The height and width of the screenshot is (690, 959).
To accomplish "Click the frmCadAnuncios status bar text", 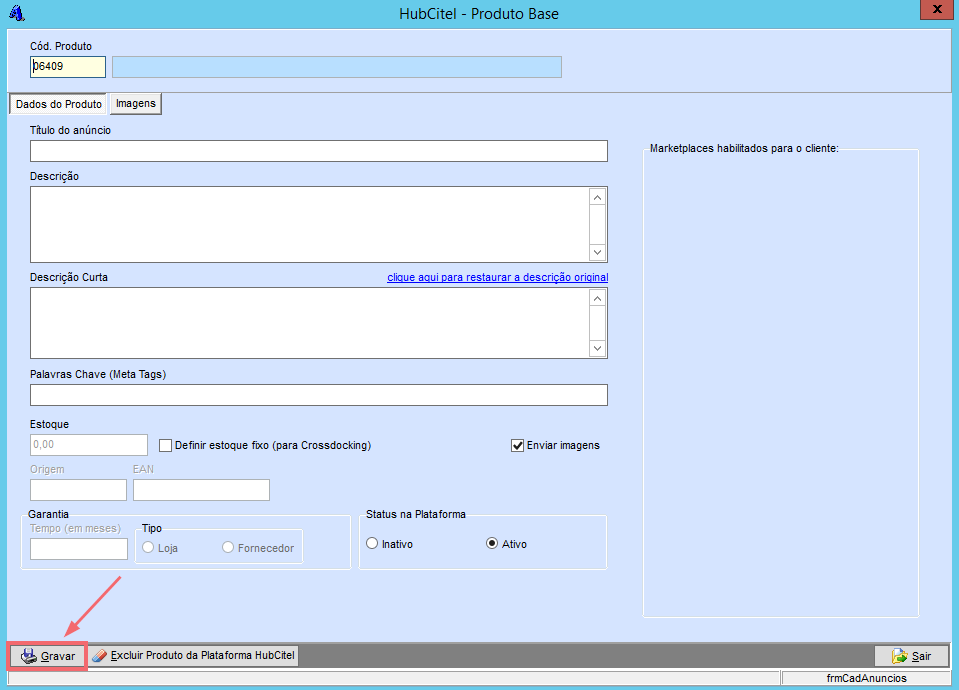I will [866, 678].
